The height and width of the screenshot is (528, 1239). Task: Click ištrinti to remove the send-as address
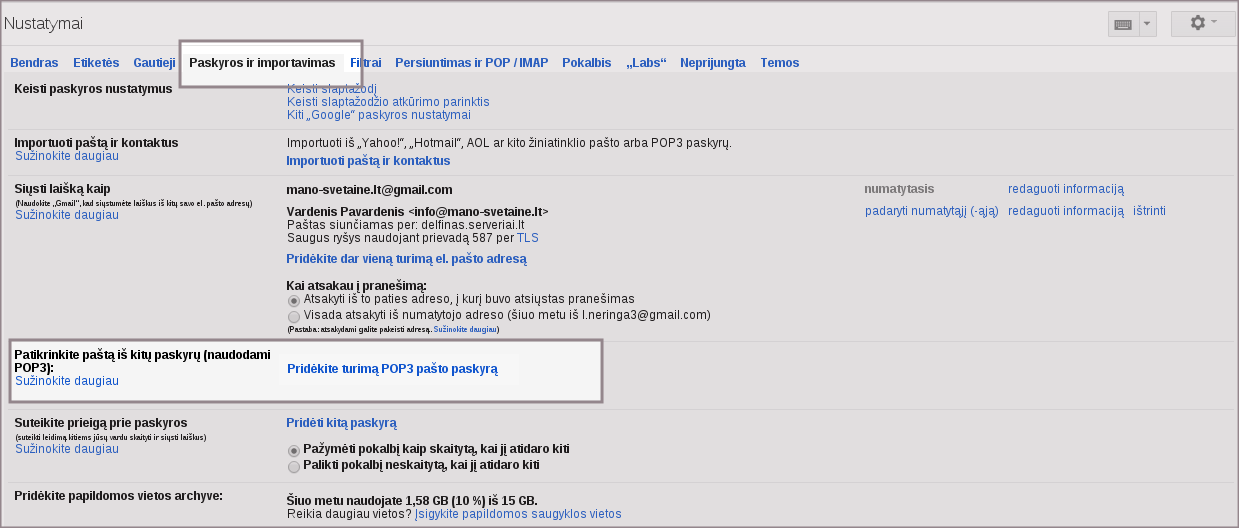pyautogui.click(x=1149, y=211)
